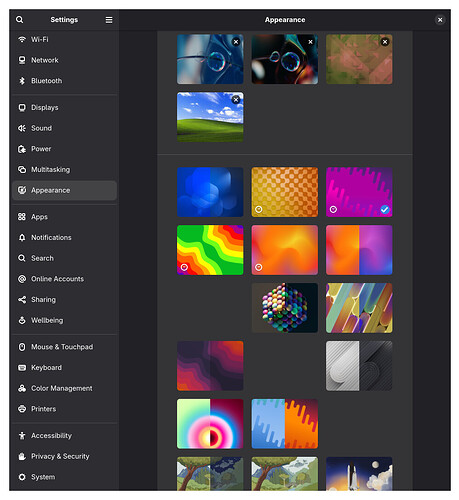Click the Wi-Fi signal icon

[x=22, y=39]
